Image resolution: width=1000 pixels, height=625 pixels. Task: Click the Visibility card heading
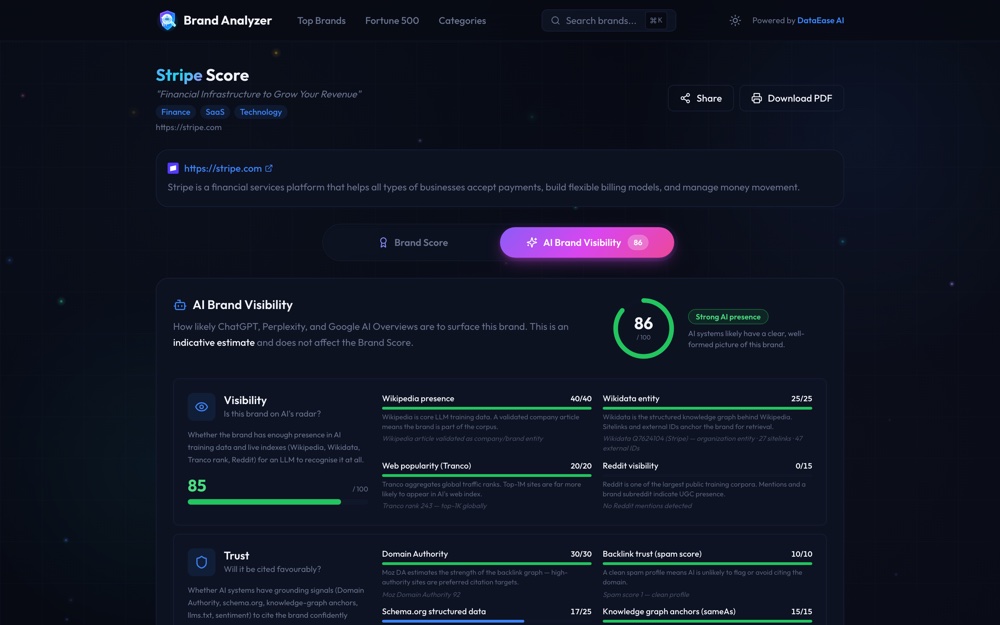pos(245,401)
